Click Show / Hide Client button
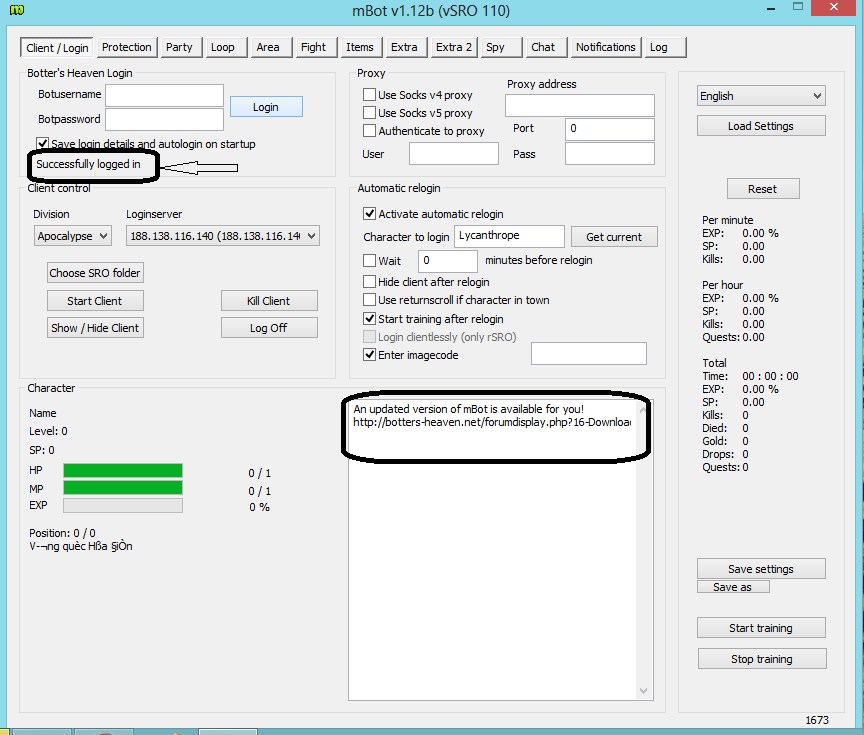864x735 pixels. coord(95,328)
